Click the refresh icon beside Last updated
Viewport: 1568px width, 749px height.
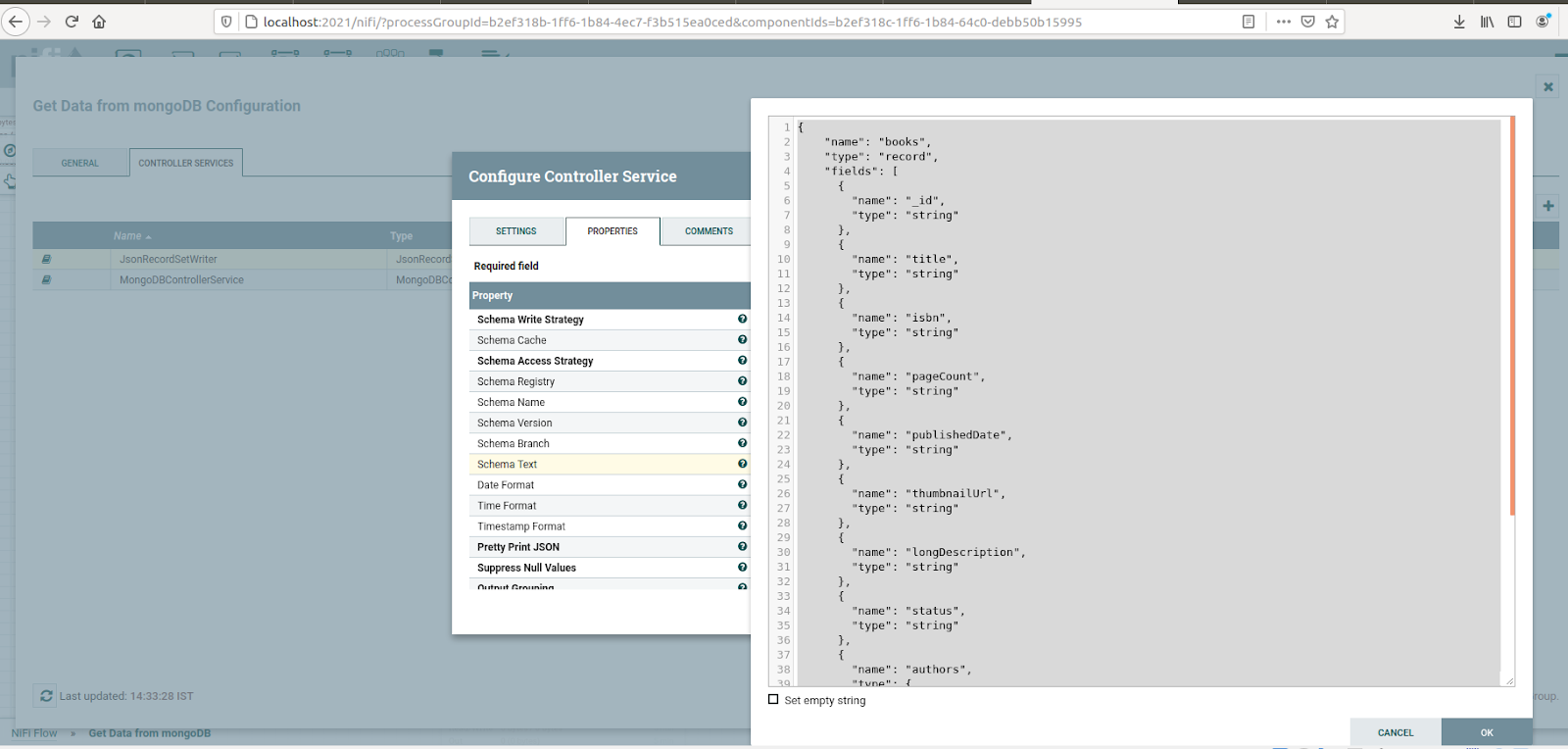tap(46, 696)
